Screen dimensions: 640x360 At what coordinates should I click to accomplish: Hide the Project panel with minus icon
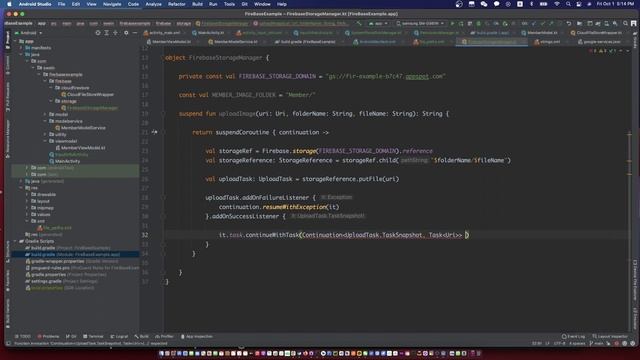click(135, 33)
